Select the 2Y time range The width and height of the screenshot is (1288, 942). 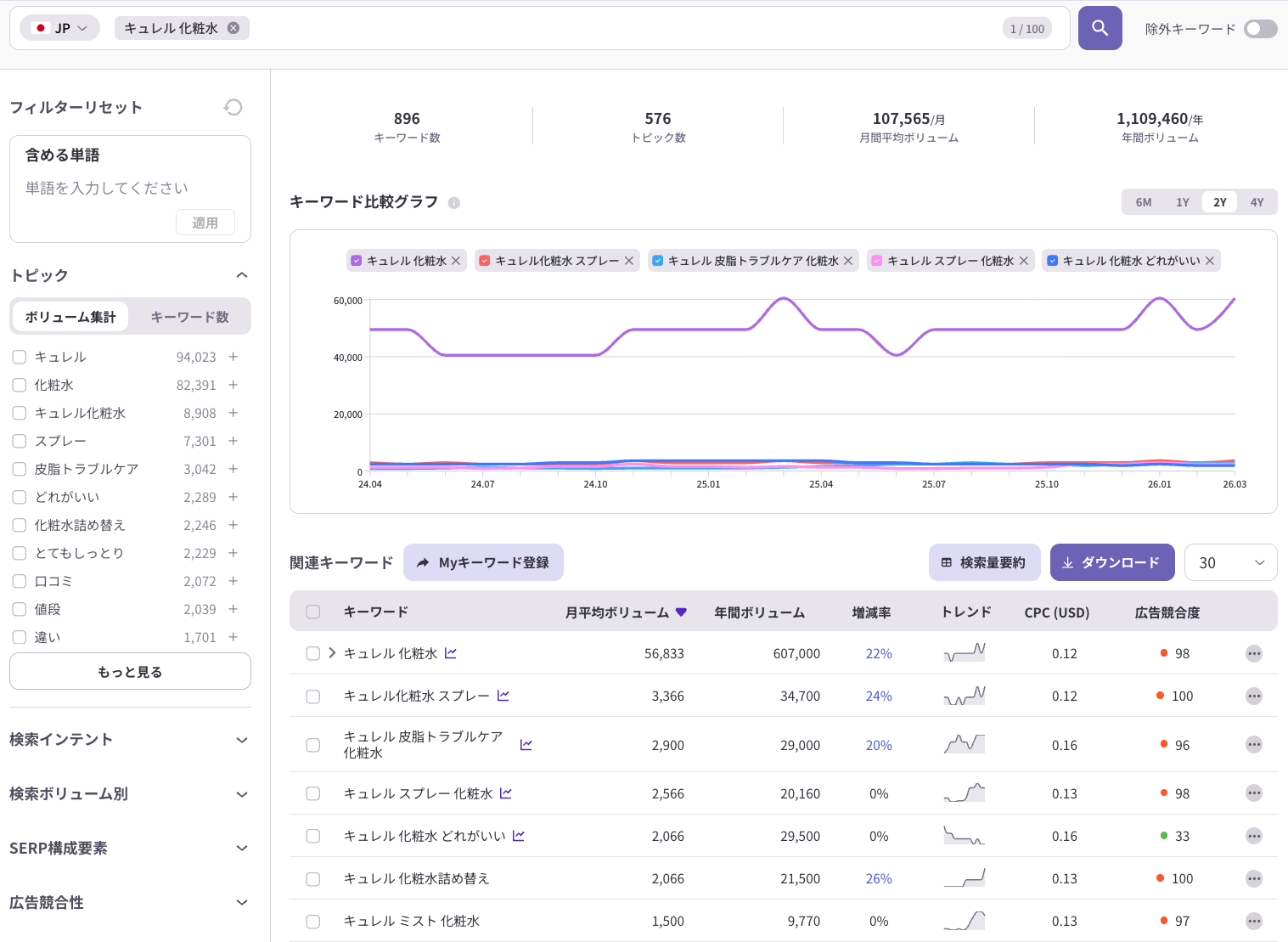tap(1220, 202)
